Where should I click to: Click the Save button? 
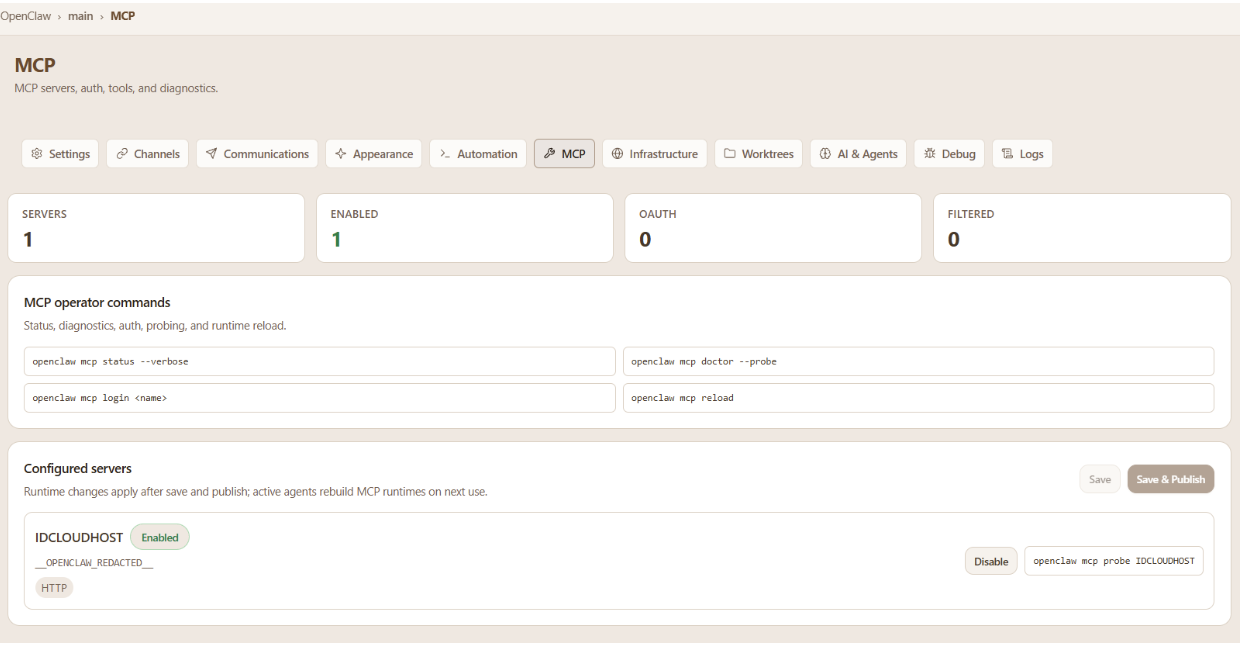click(1100, 479)
